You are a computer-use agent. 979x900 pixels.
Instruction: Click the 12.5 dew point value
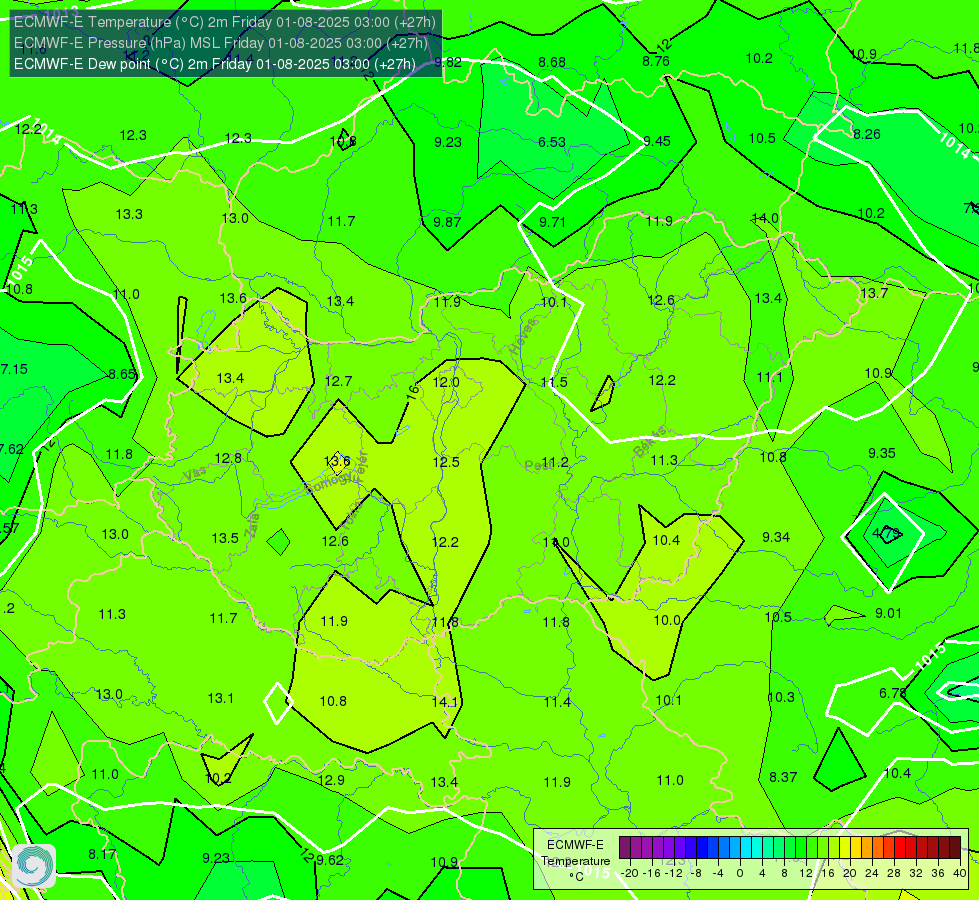click(446, 462)
